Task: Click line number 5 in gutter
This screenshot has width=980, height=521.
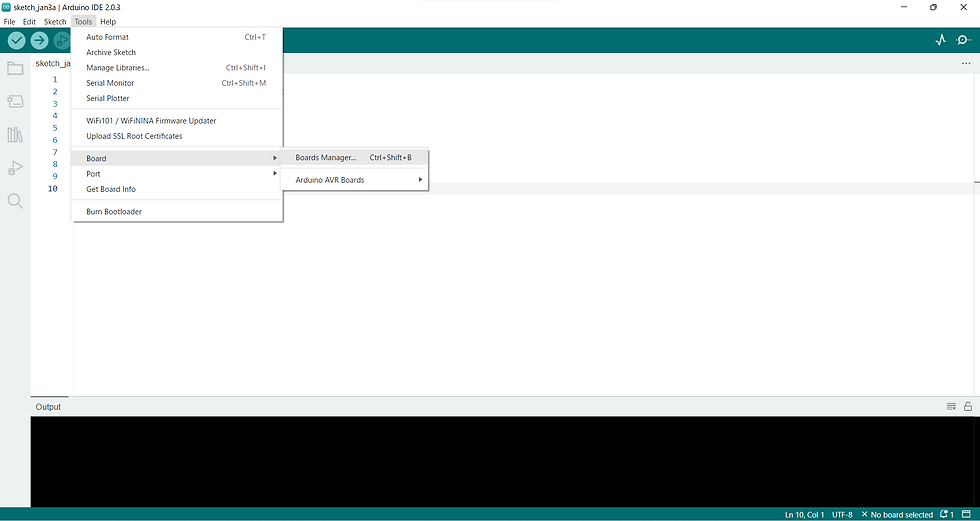Action: (x=55, y=128)
